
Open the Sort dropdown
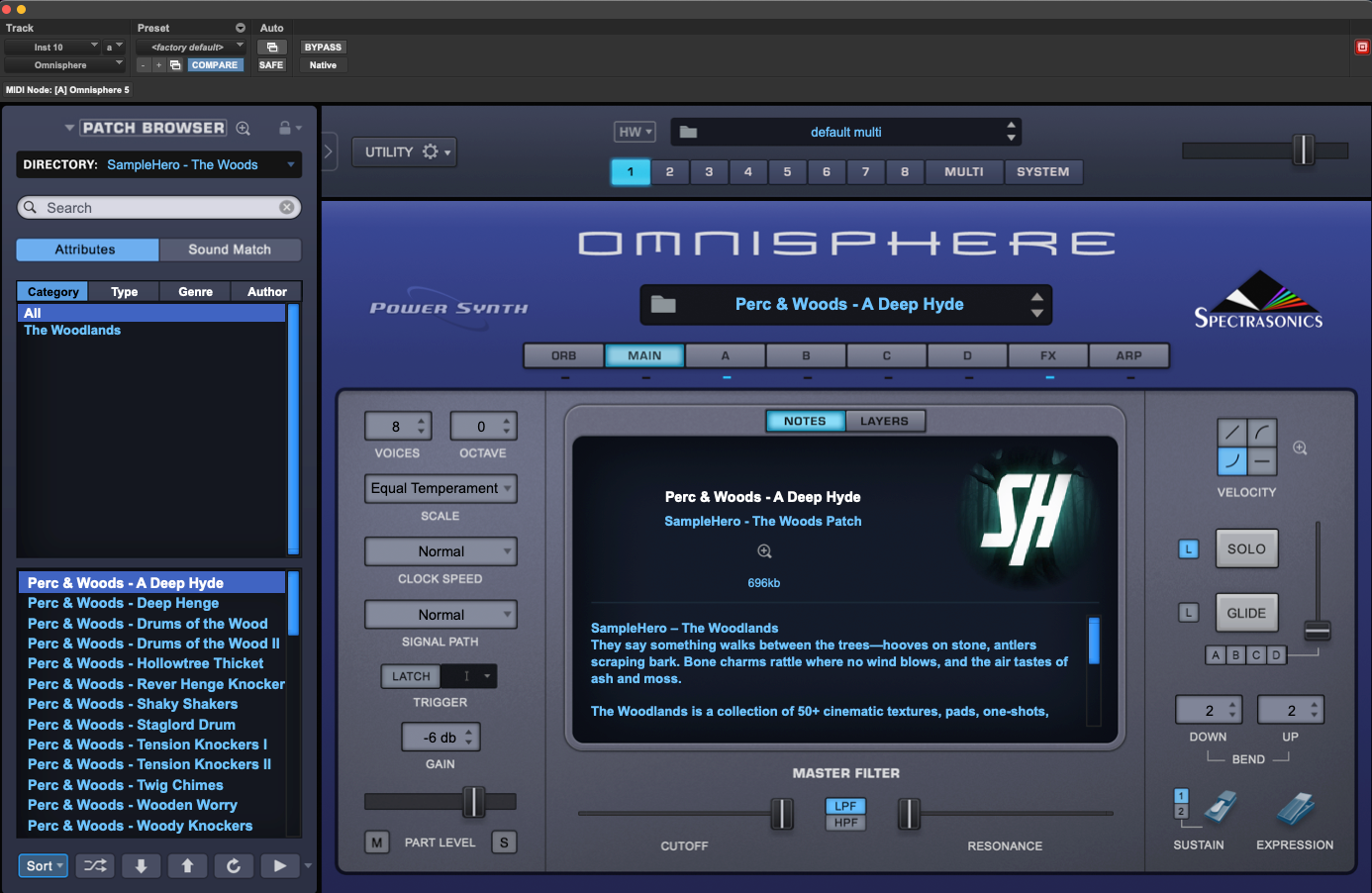point(44,865)
